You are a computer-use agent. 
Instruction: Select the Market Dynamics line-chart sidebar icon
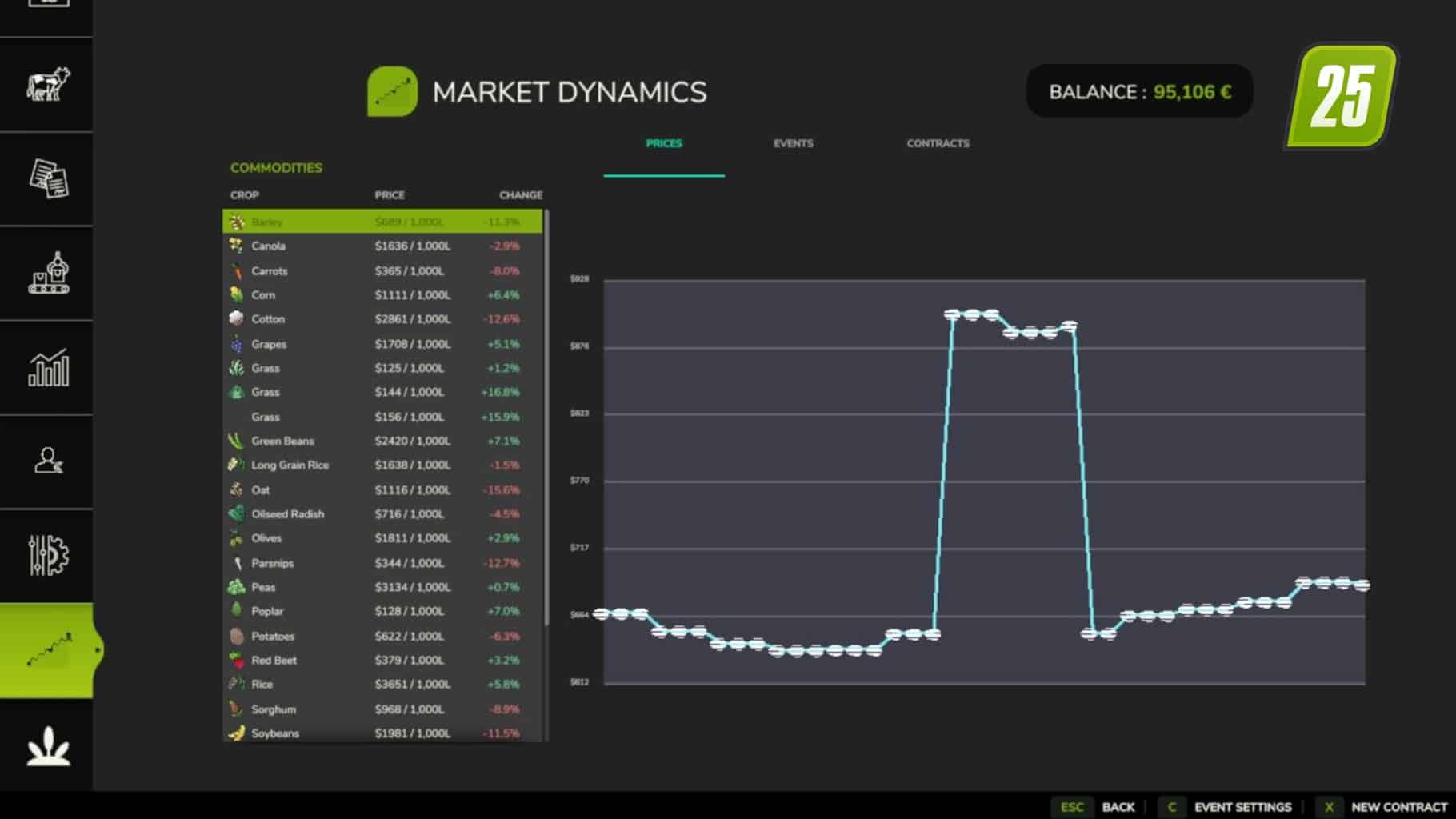point(48,649)
